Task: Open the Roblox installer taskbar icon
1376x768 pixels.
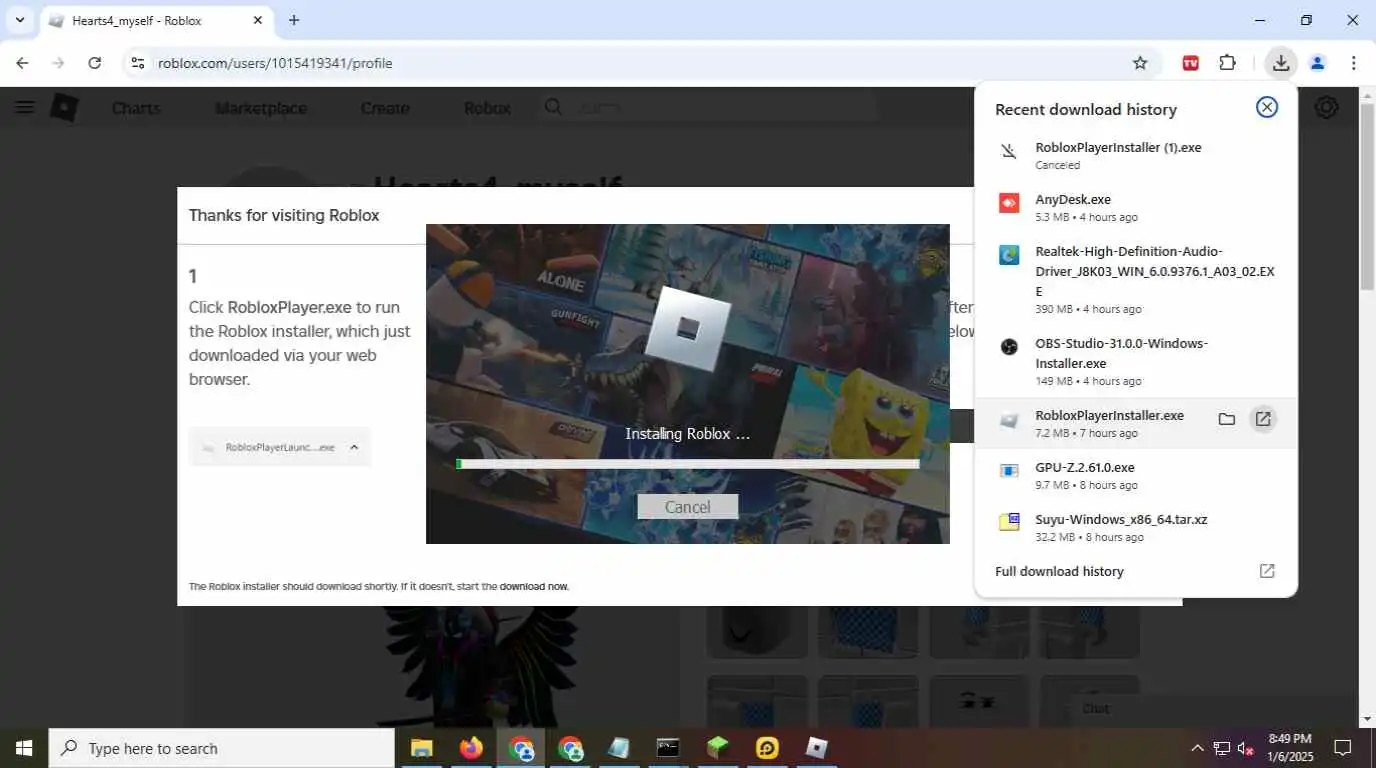Action: [x=817, y=748]
